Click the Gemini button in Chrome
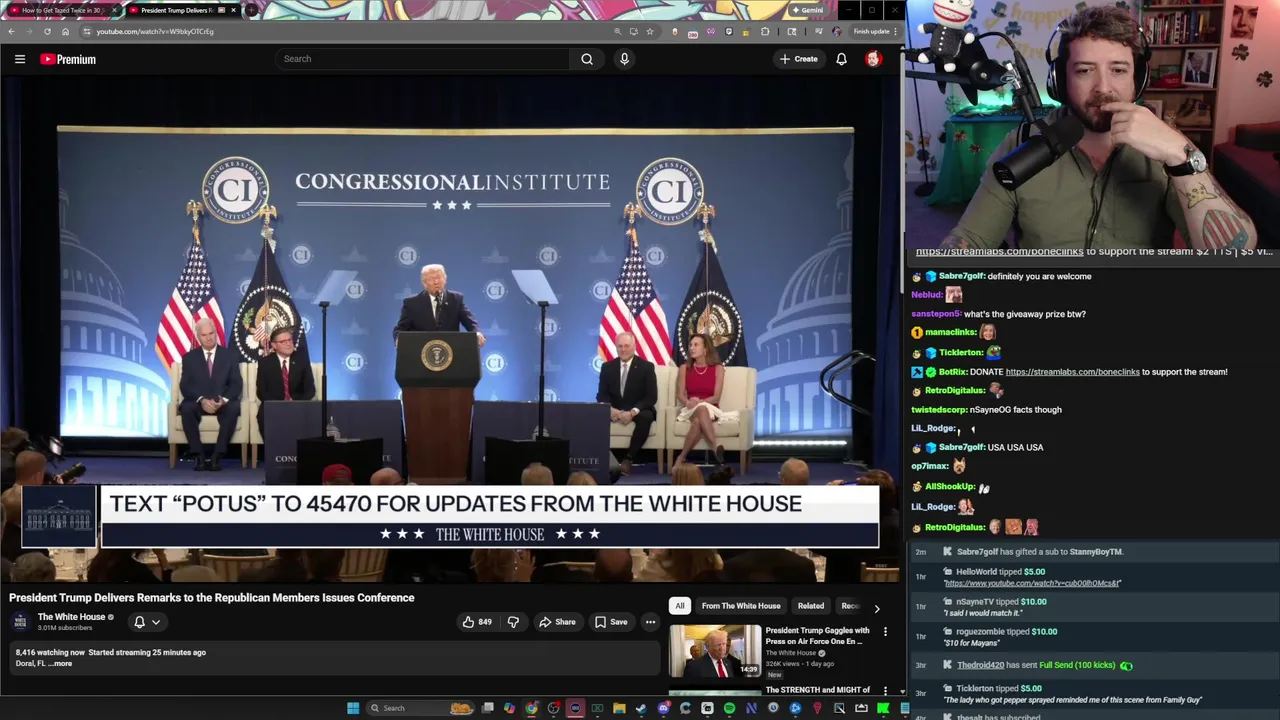 pos(808,10)
